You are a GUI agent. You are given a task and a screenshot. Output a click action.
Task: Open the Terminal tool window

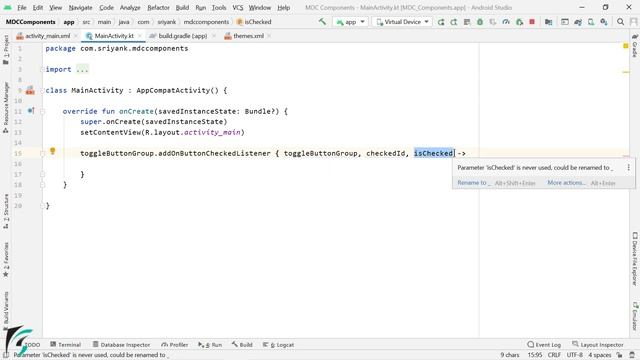(66, 344)
